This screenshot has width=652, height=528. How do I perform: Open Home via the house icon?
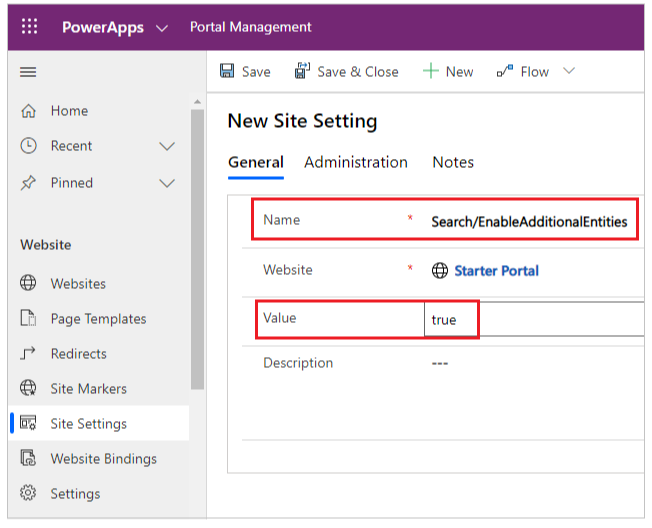click(x=29, y=111)
